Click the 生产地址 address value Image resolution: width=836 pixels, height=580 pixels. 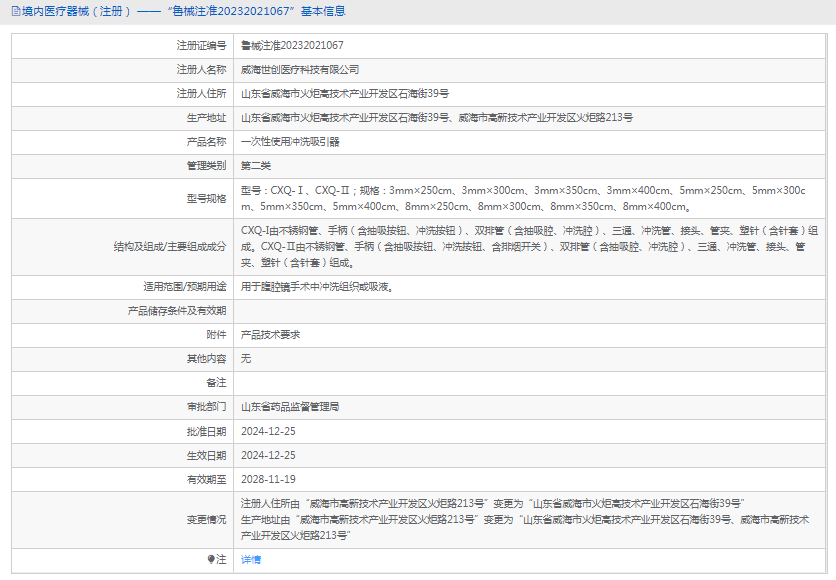coord(437,117)
